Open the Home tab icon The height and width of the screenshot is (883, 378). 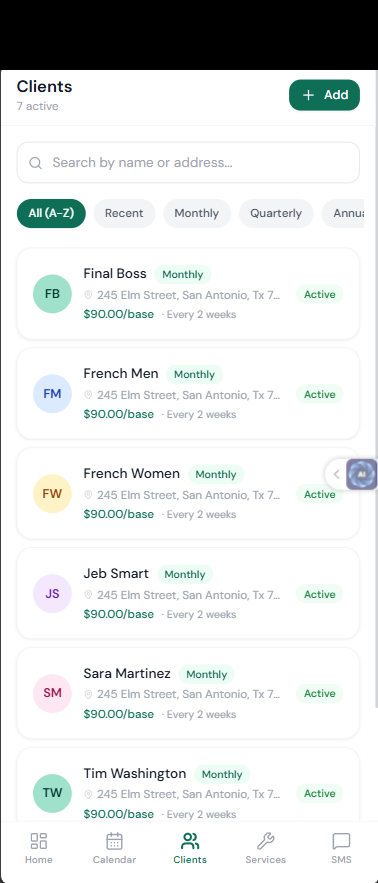(x=38, y=841)
